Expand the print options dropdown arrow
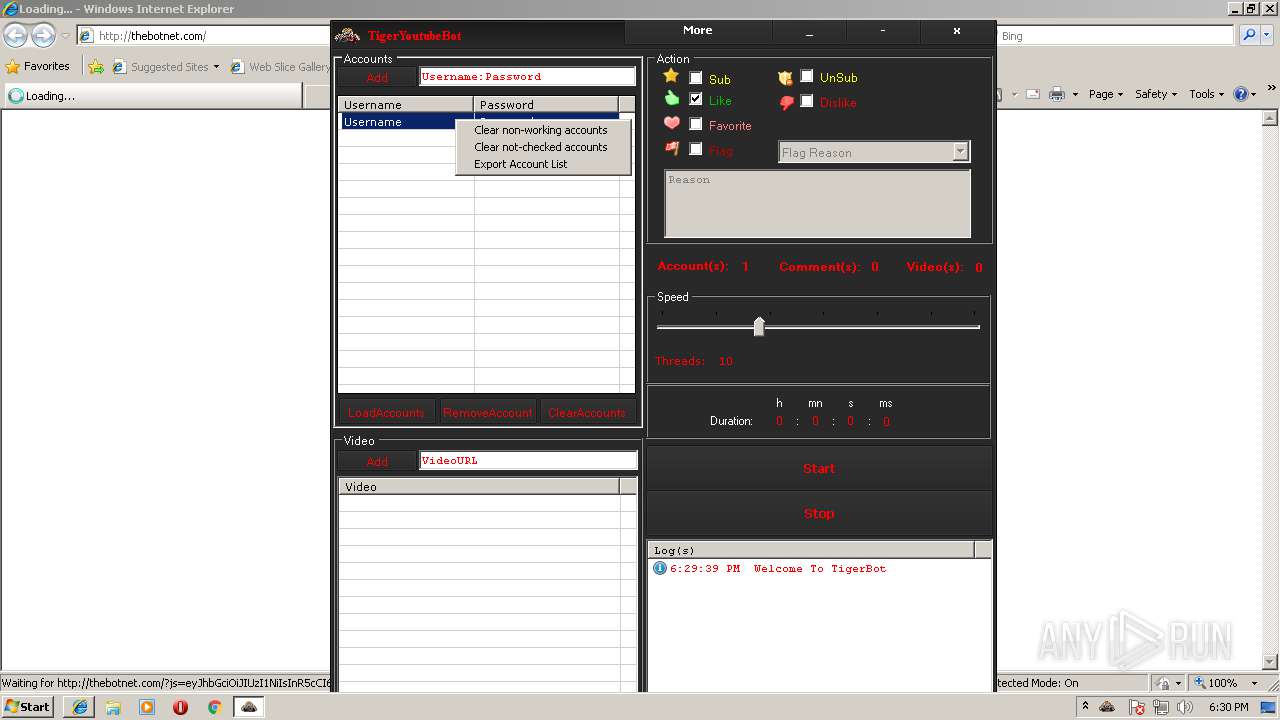 coord(1075,94)
